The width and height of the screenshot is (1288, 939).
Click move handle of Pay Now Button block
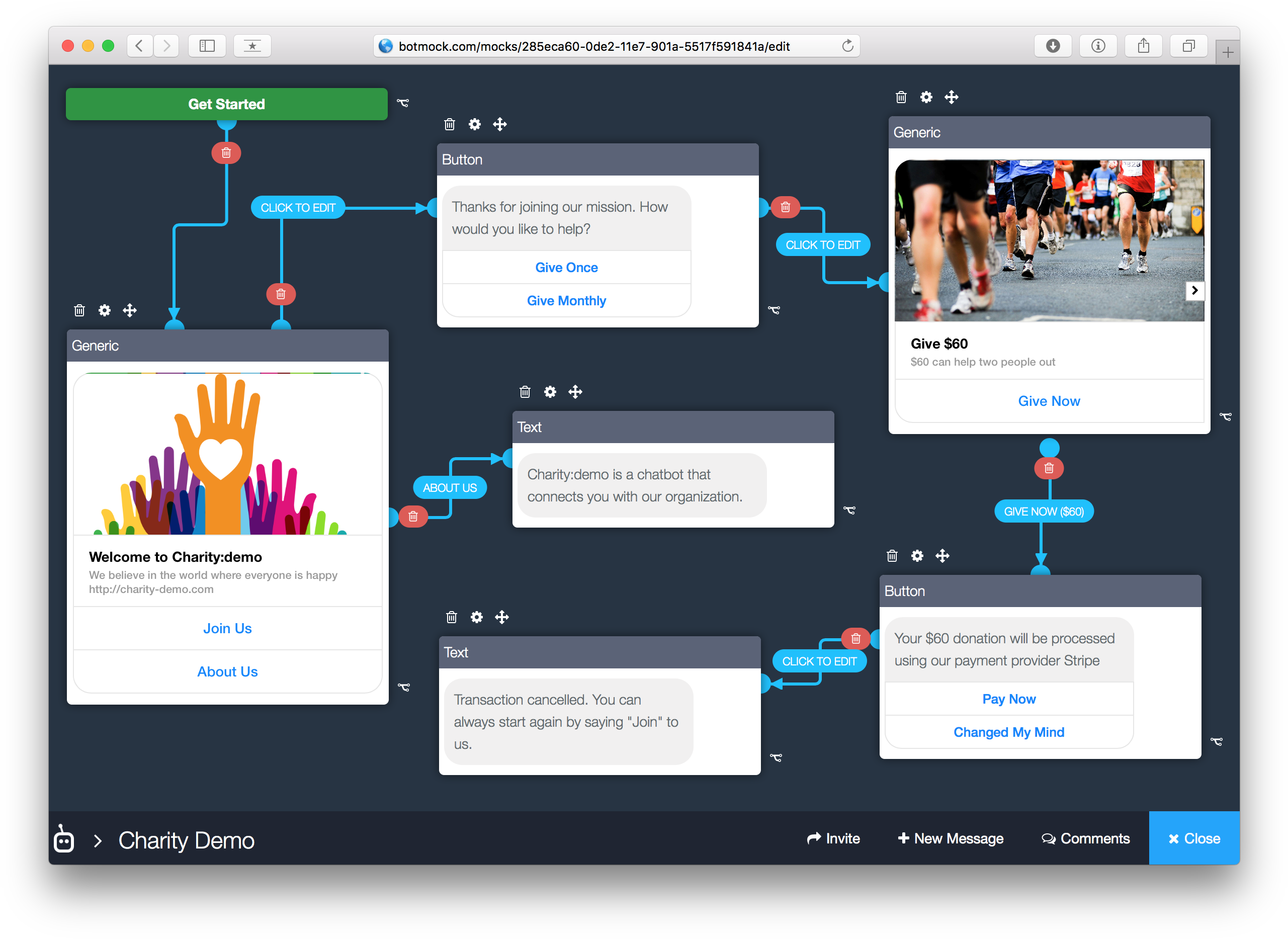tap(942, 556)
